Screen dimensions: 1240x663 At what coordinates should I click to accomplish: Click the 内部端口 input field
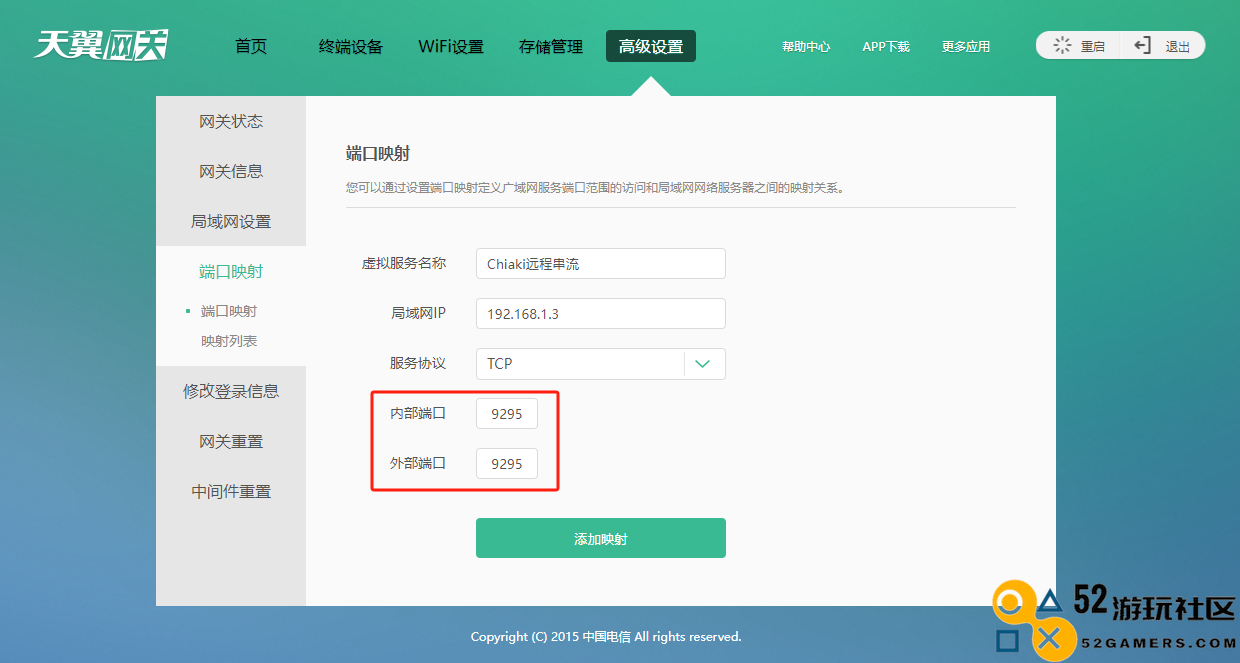pos(507,414)
